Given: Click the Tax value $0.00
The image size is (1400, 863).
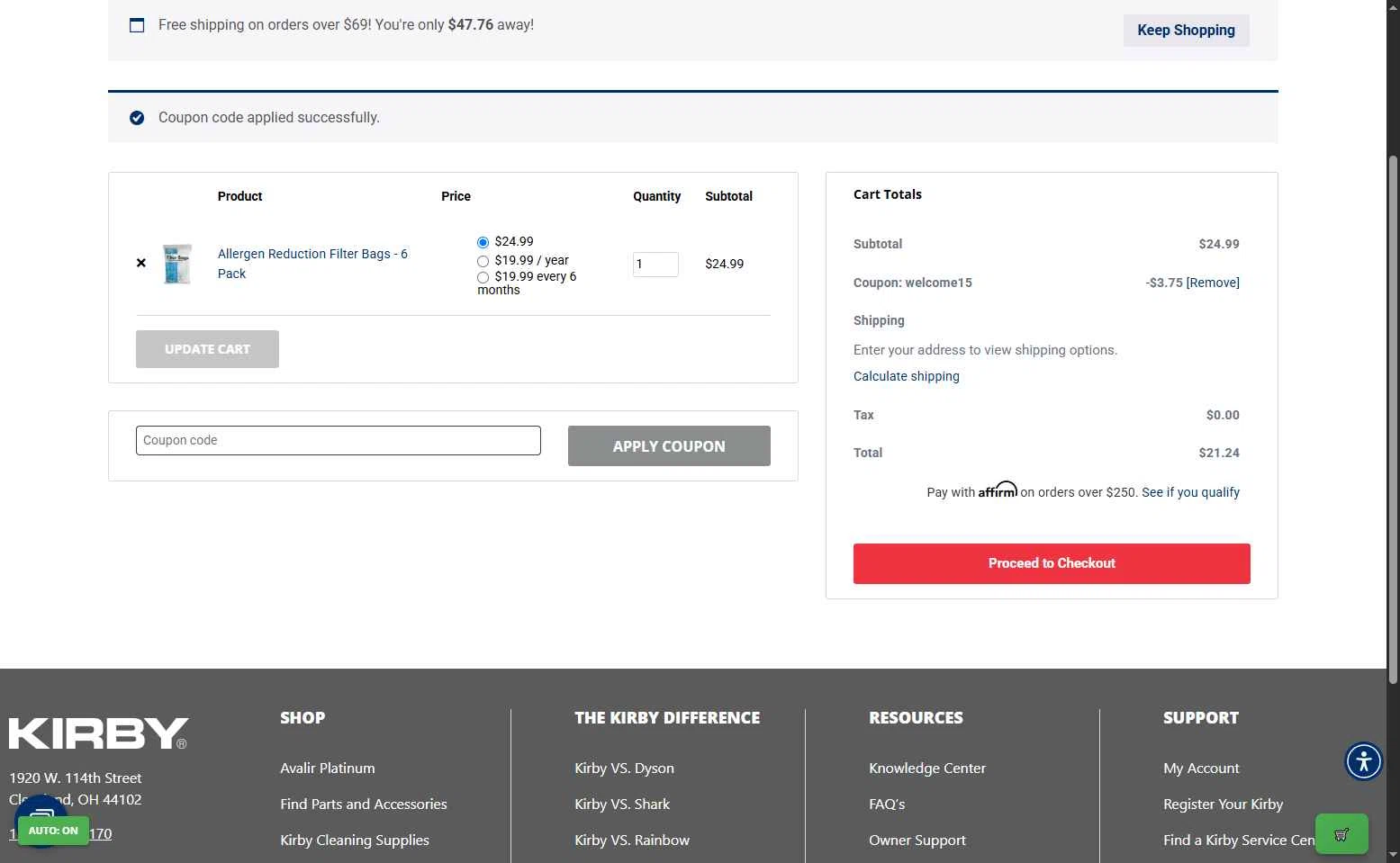Looking at the screenshot, I should coord(1223,415).
